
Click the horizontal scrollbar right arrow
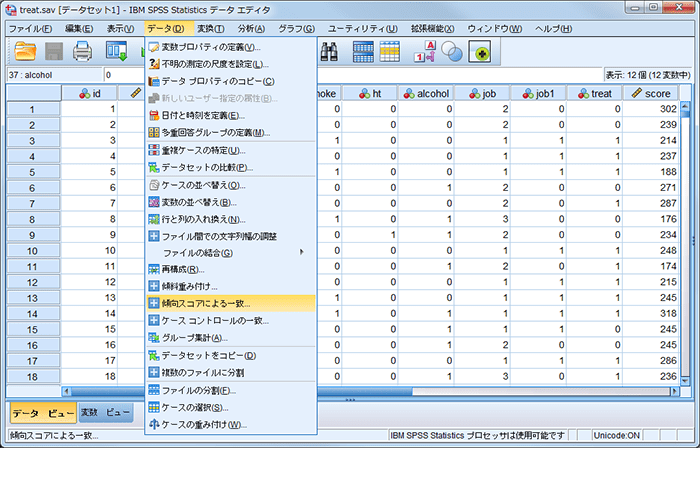(x=675, y=392)
